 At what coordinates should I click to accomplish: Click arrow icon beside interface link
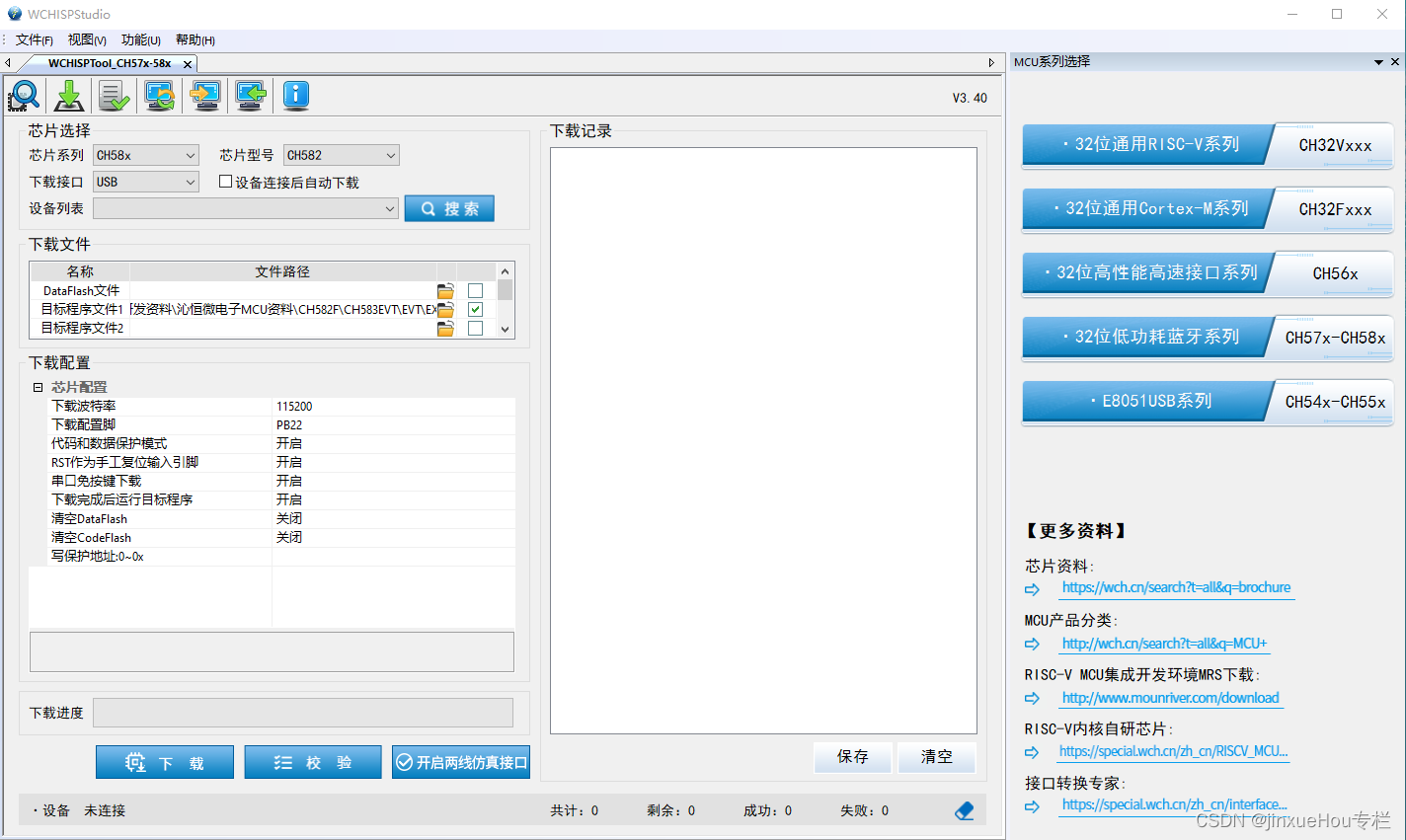[1032, 806]
